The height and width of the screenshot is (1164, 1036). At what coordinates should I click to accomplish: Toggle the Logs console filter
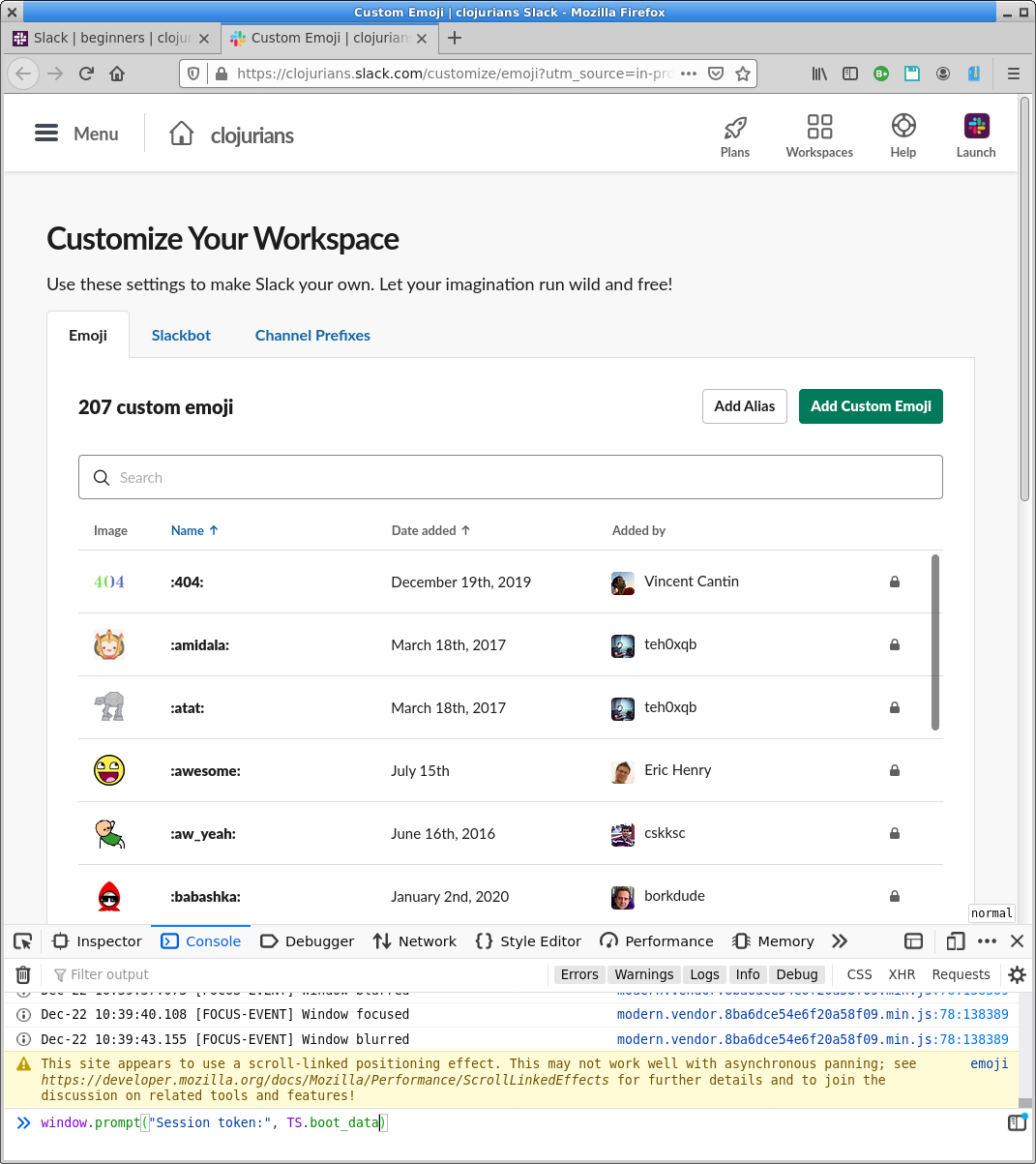704,974
